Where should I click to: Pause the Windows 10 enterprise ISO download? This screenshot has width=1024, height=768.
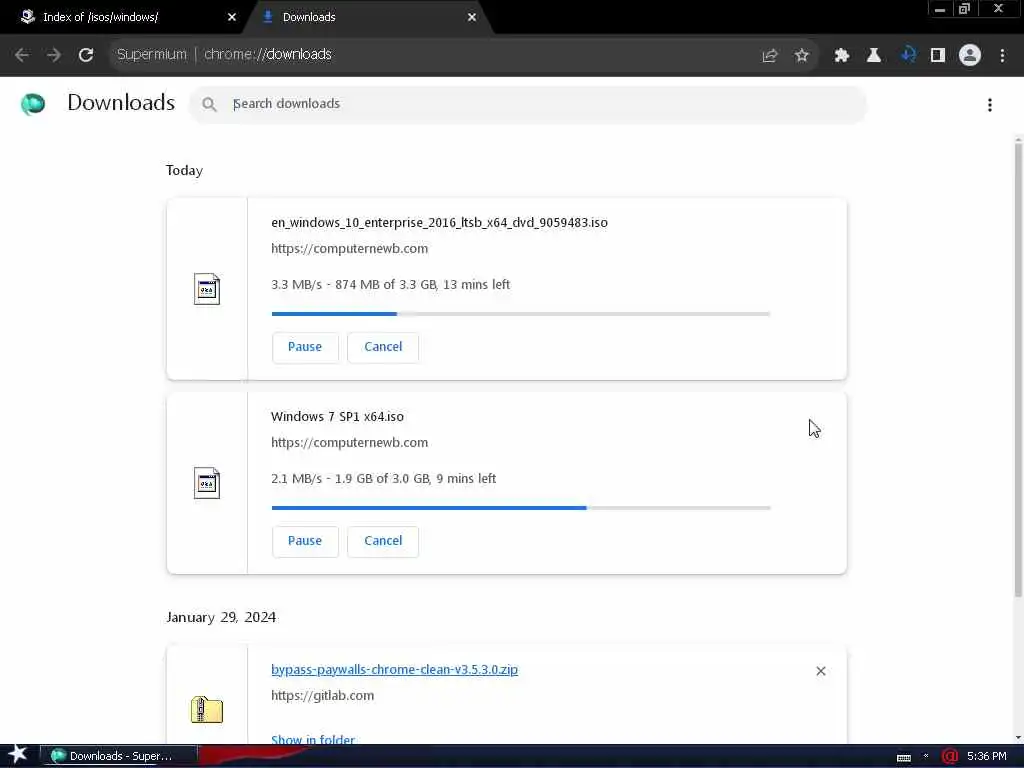[305, 347]
